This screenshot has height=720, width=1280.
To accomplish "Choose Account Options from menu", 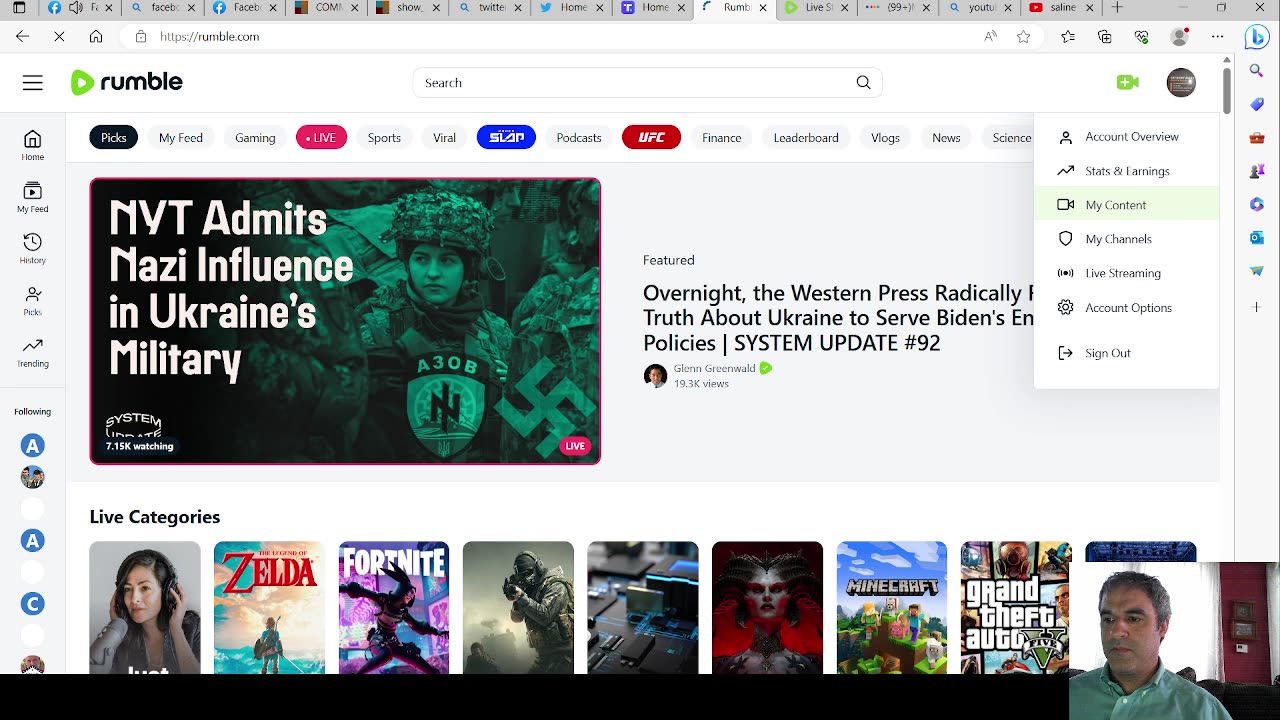I will pos(1126,308).
